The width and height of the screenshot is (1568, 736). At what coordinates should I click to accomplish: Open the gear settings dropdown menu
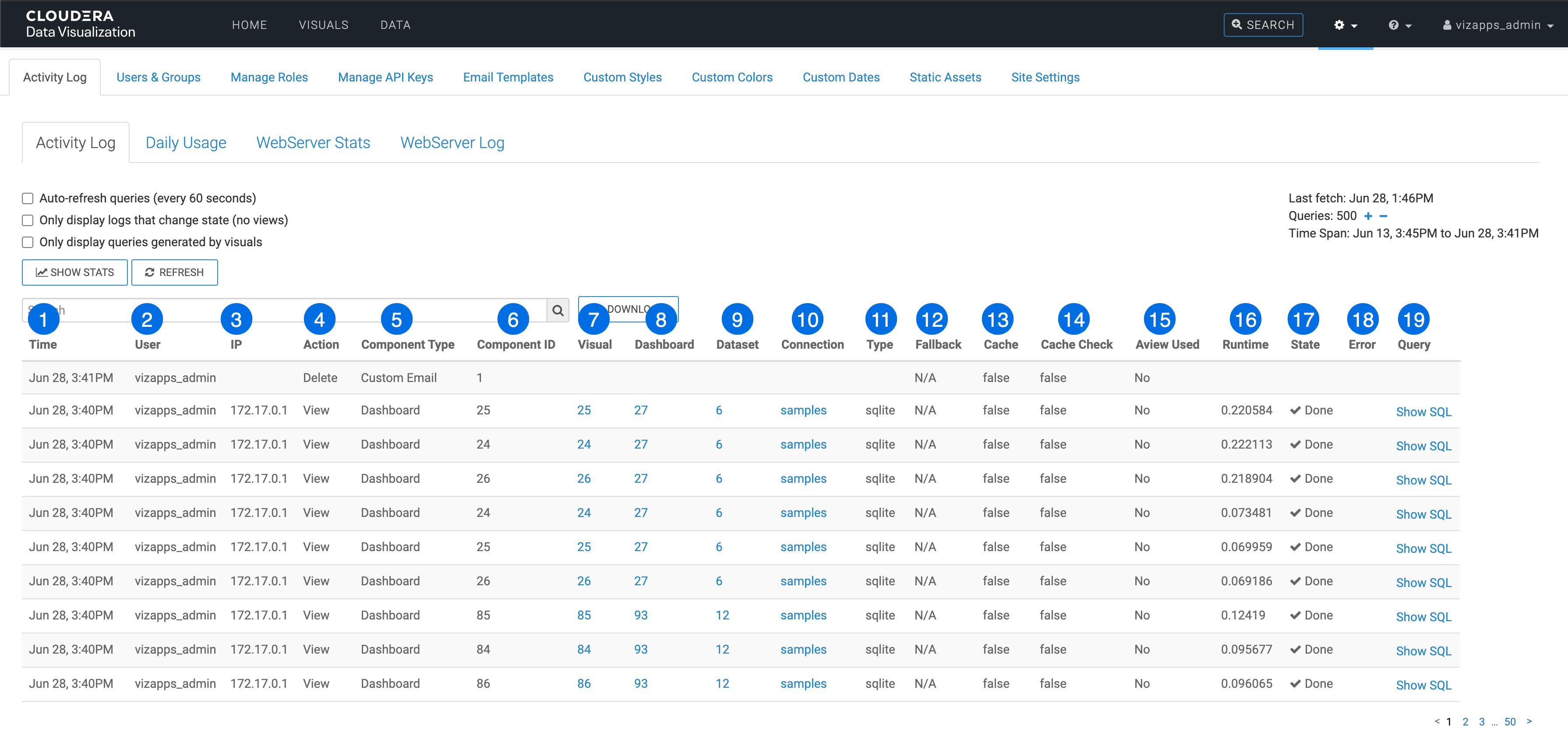(1345, 25)
